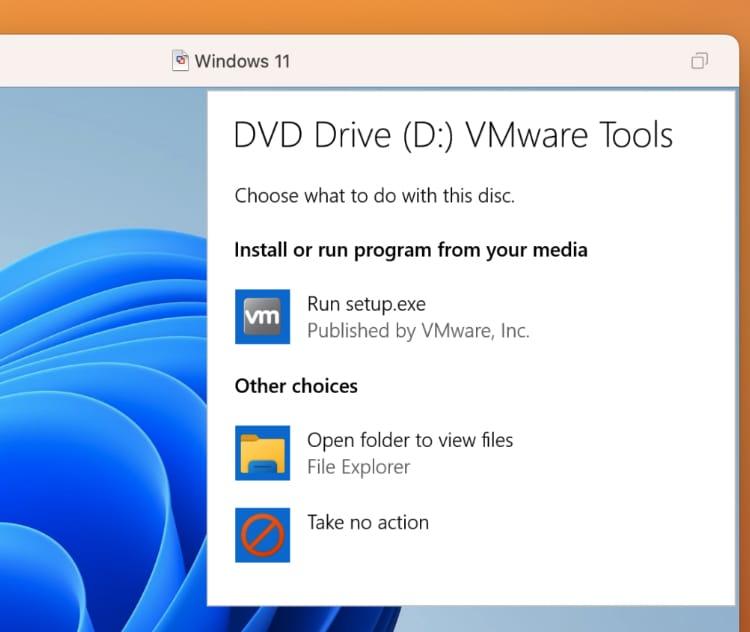The image size is (750, 632).
Task: Choose 'Run setup.exe' option
Action: [x=366, y=304]
